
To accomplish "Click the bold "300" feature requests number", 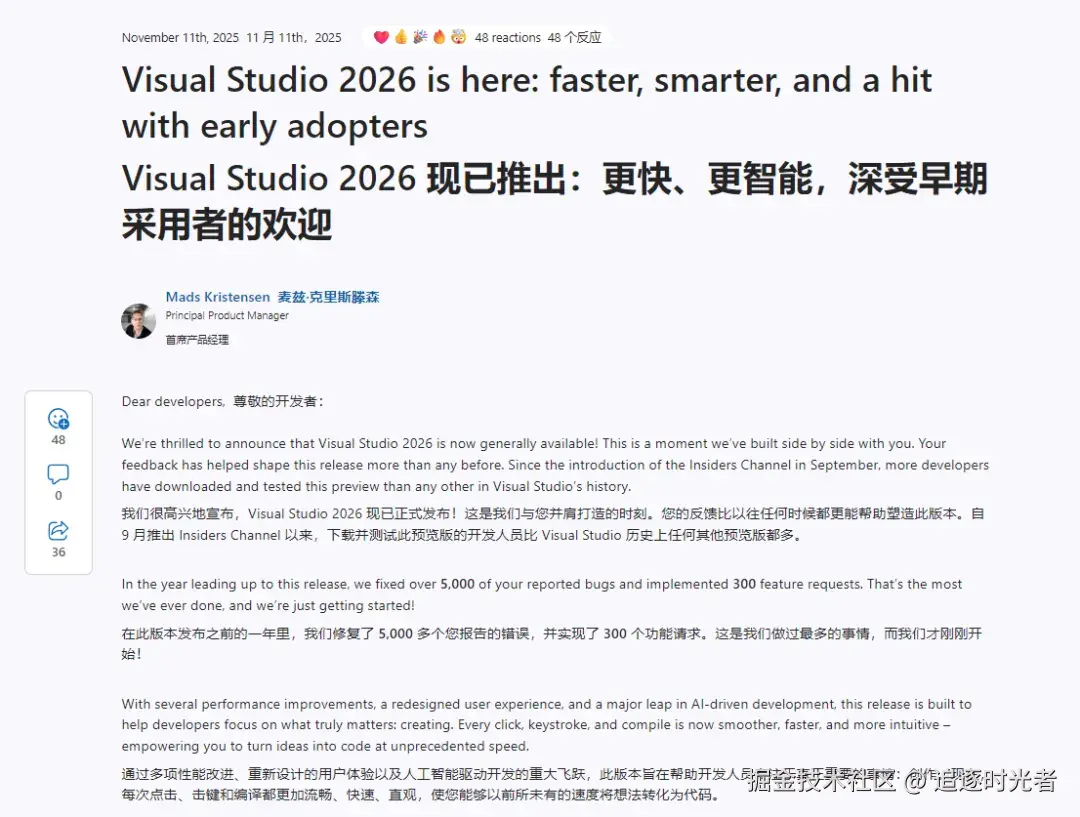I will point(744,584).
